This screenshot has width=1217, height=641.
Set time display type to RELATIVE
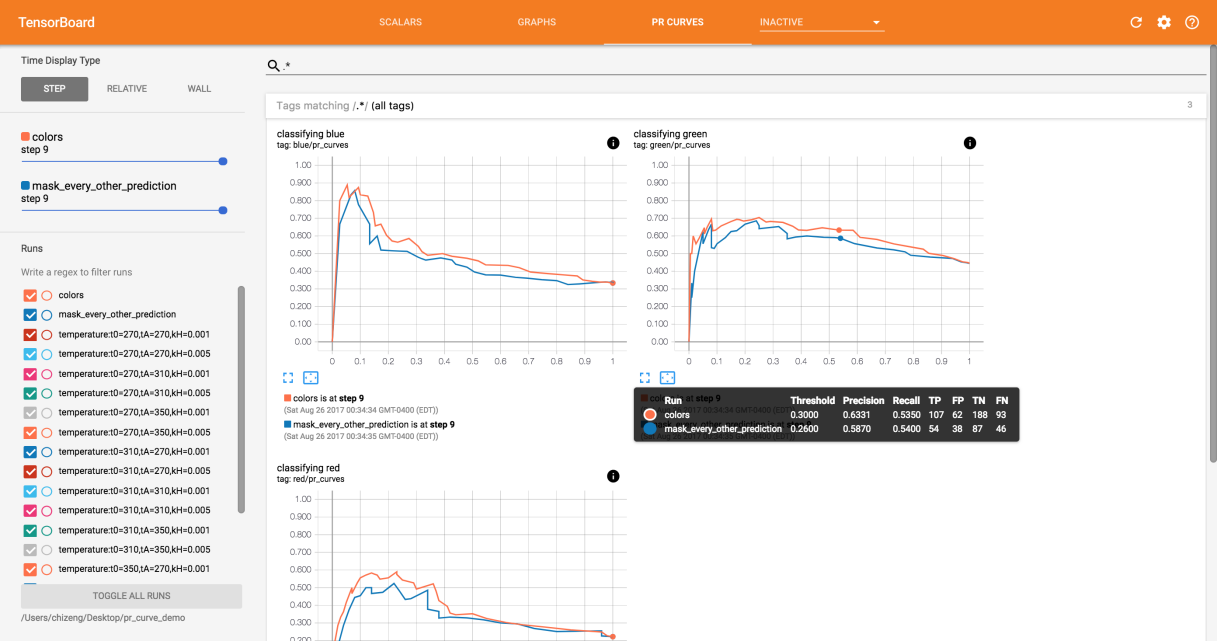[127, 89]
